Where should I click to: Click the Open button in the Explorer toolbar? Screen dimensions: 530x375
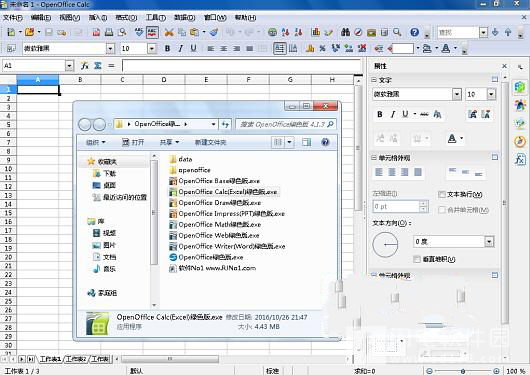point(133,142)
